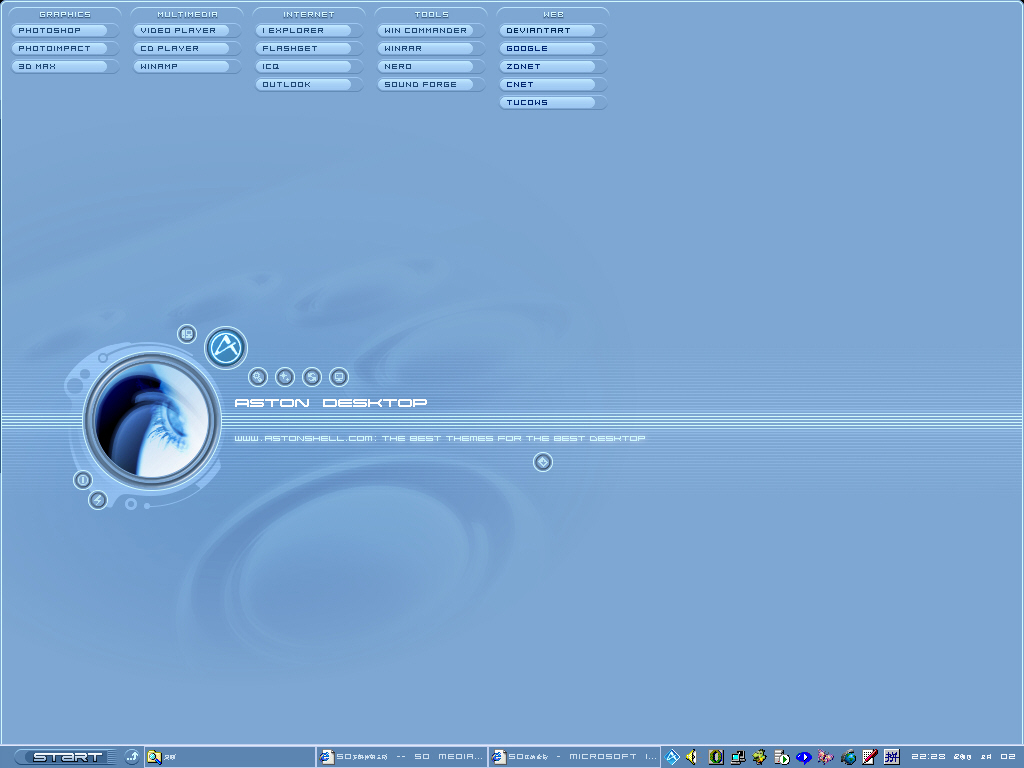This screenshot has height=768, width=1024.
Task: Click the circular arrows refresh icon
Action: (x=312, y=377)
